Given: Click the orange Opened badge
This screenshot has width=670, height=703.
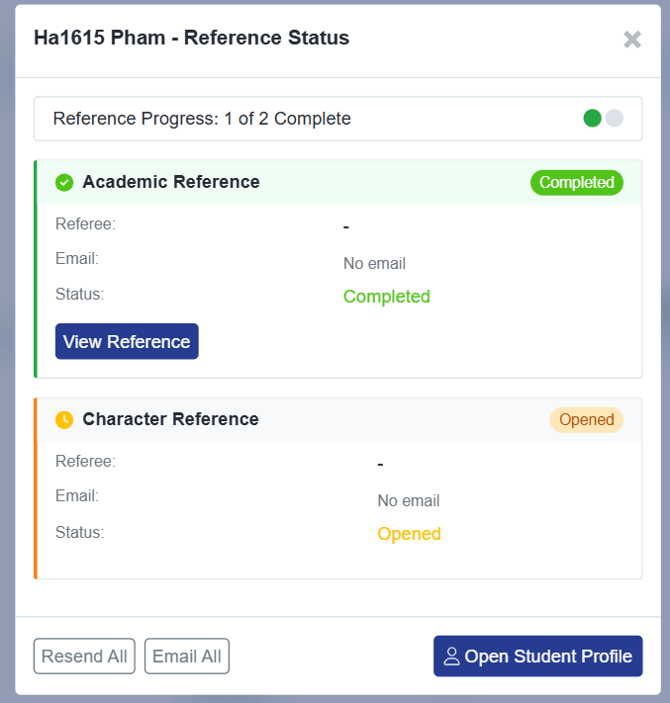Looking at the screenshot, I should pyautogui.click(x=587, y=420).
